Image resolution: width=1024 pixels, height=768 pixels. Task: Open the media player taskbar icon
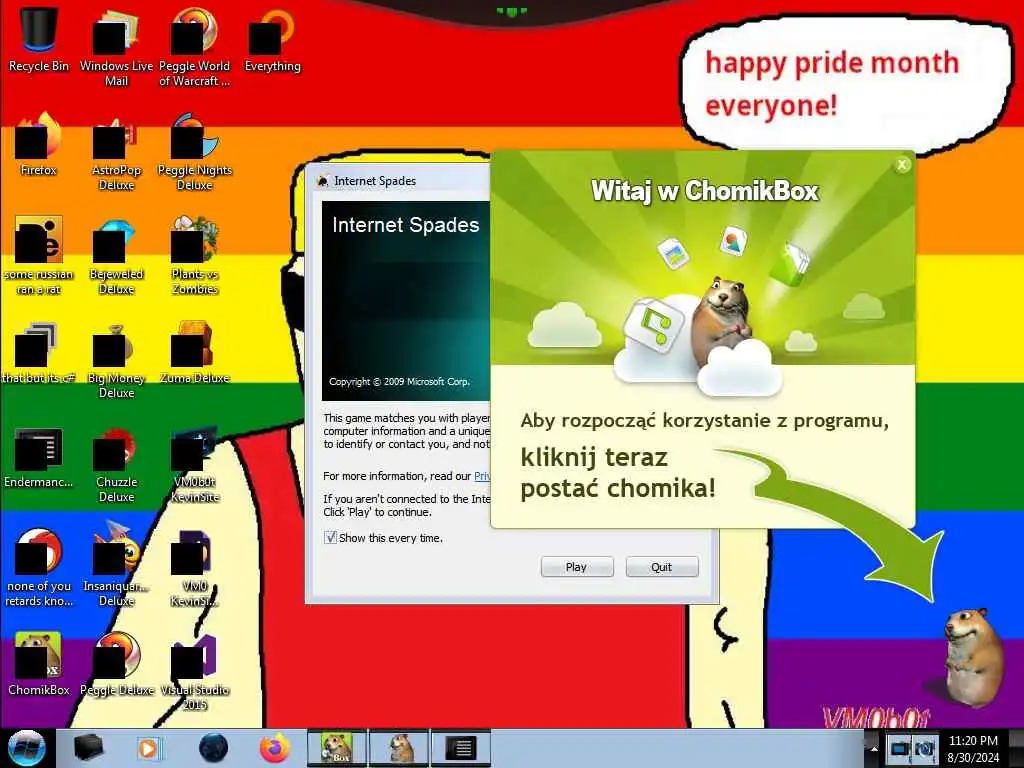point(149,748)
